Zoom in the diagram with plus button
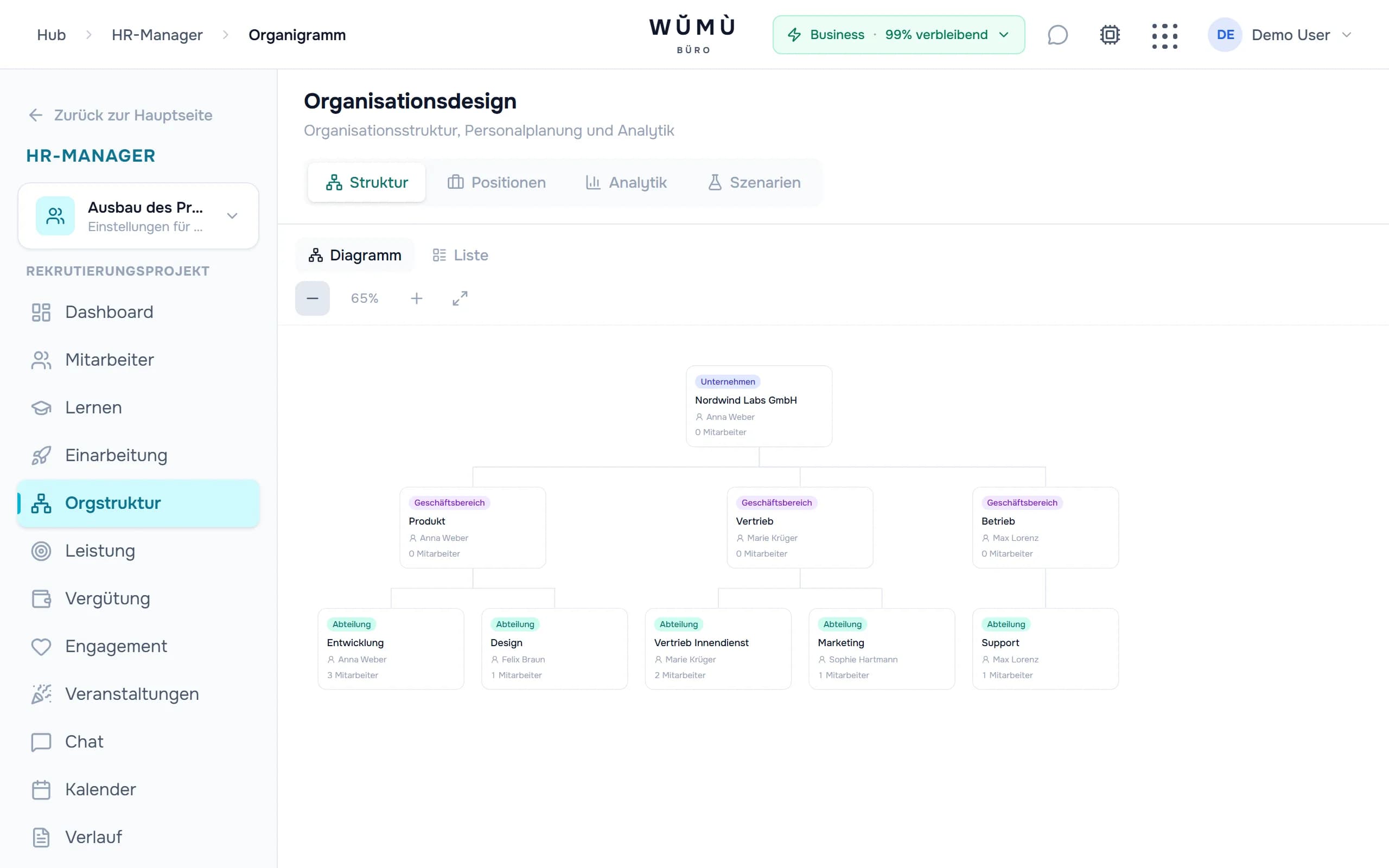 (x=417, y=298)
